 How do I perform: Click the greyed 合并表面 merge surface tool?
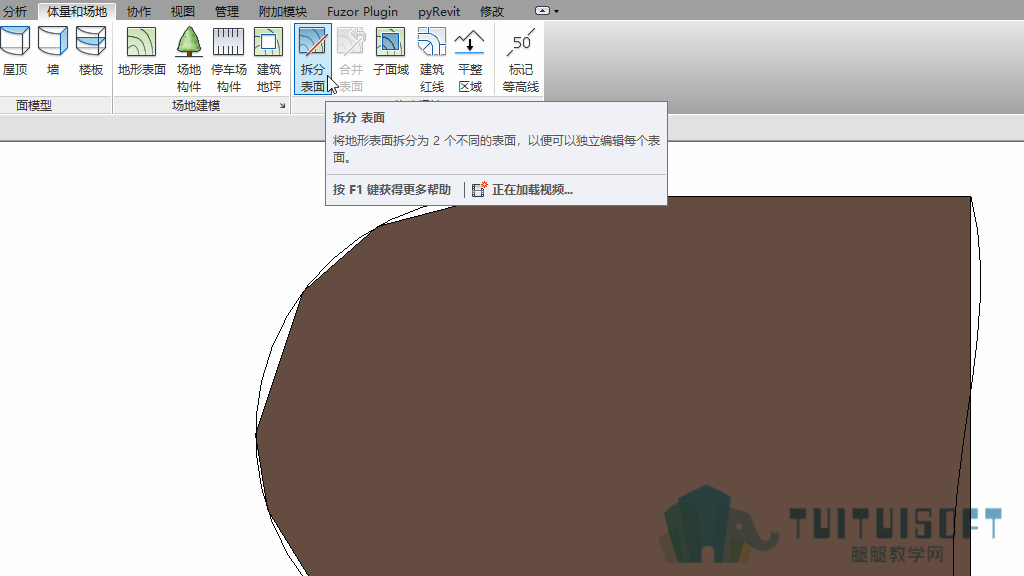pos(351,60)
